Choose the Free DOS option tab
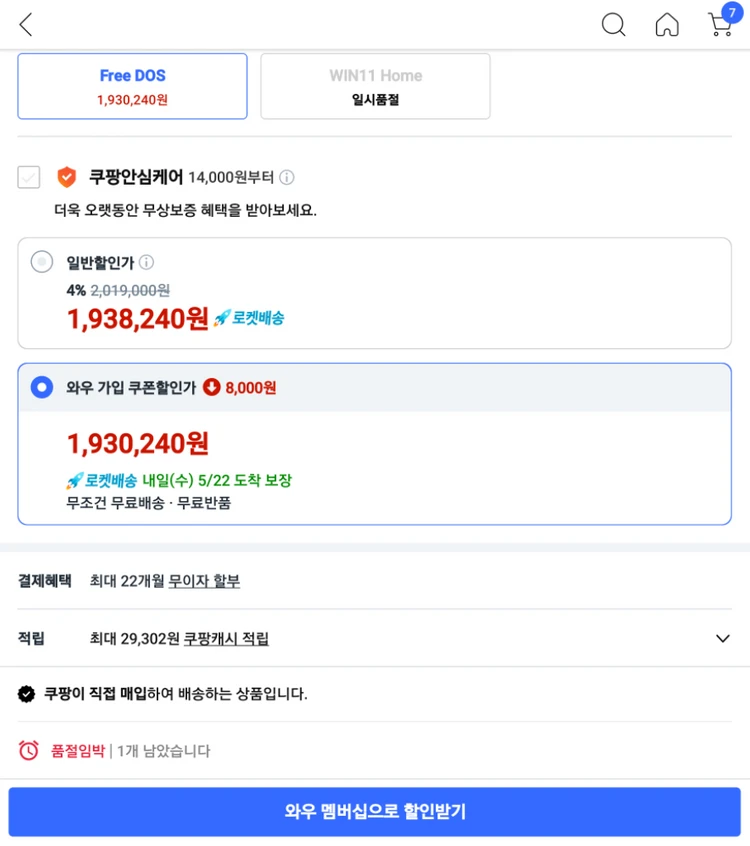Image resolution: width=750 pixels, height=846 pixels. [132, 86]
